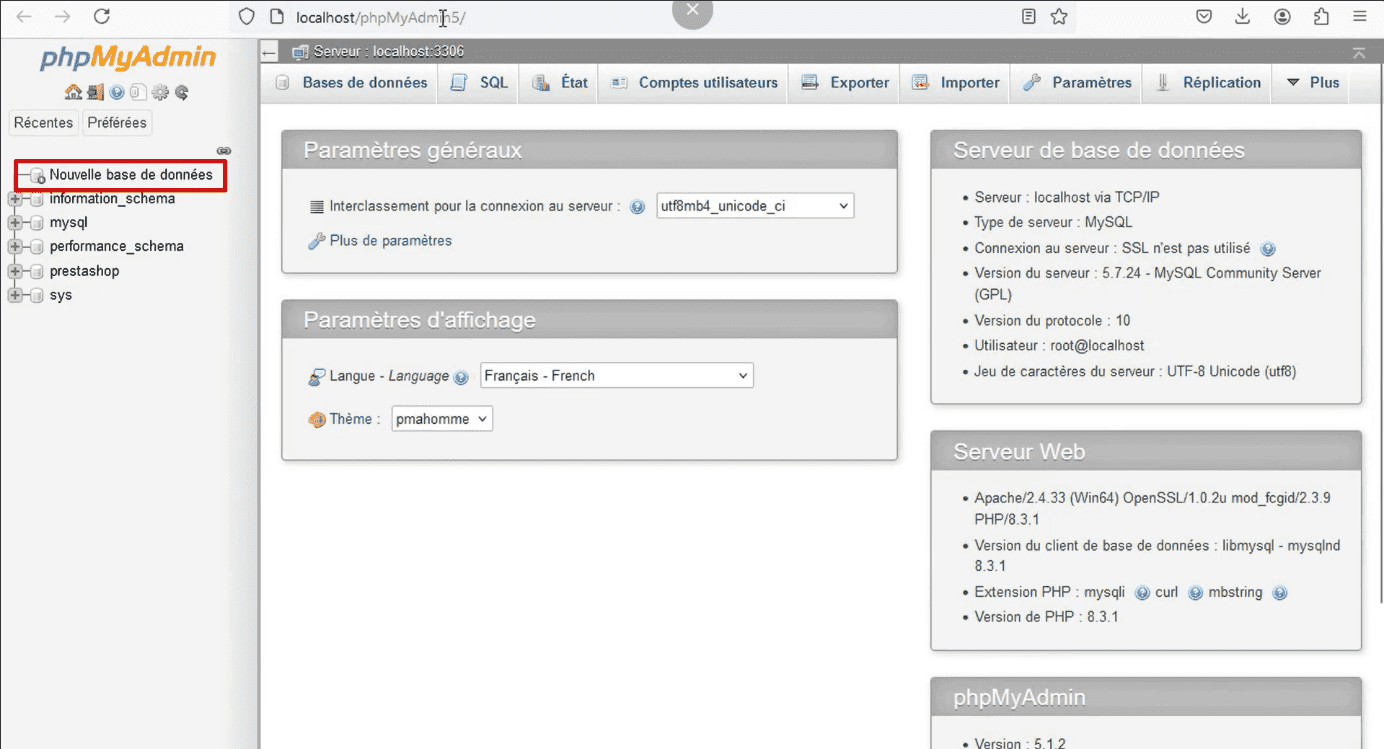Click the shield tracking protection icon
The height and width of the screenshot is (749, 1384).
(x=247, y=17)
